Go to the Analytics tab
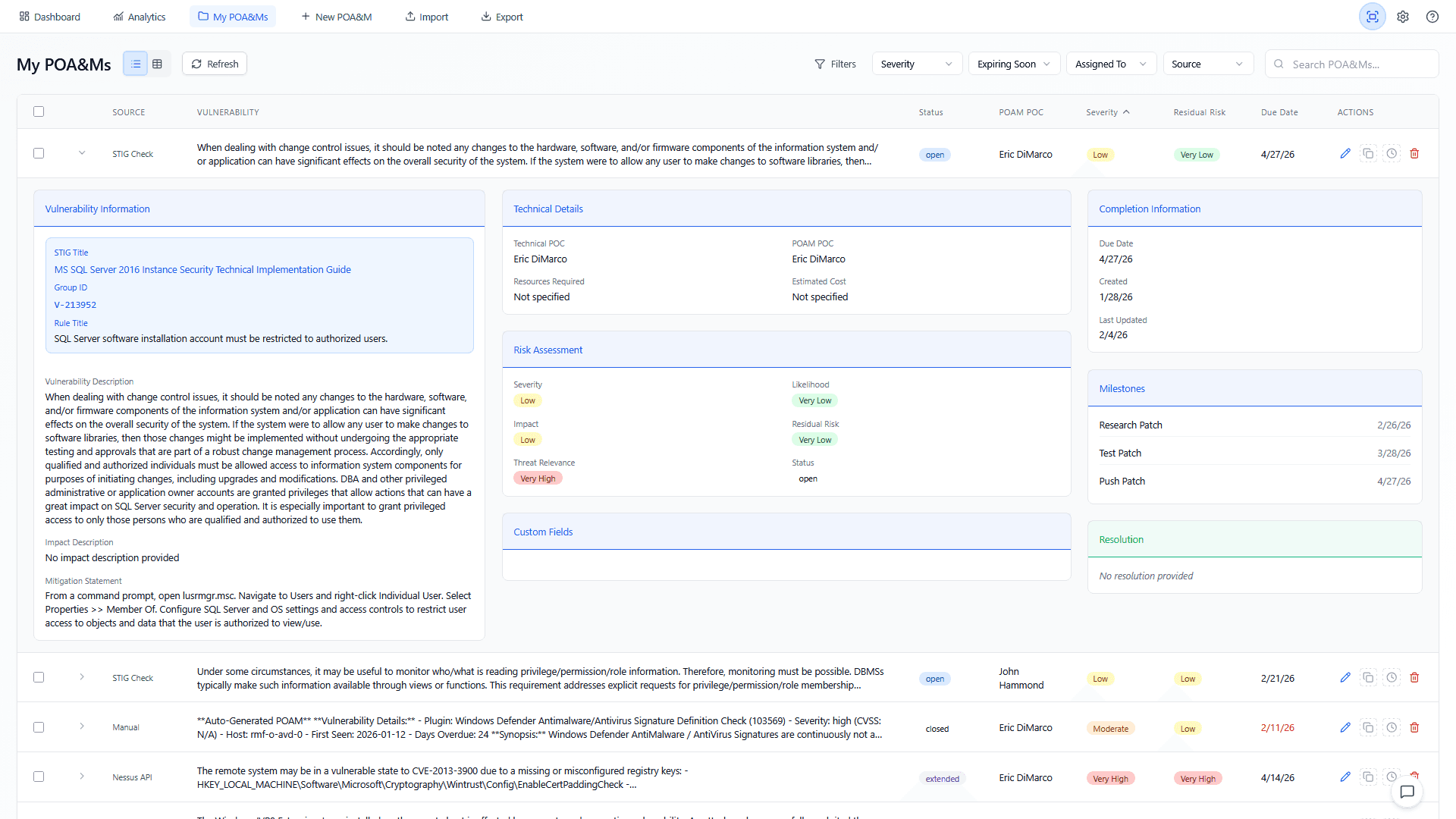Screen dimensions: 1456x819 pos(140,17)
